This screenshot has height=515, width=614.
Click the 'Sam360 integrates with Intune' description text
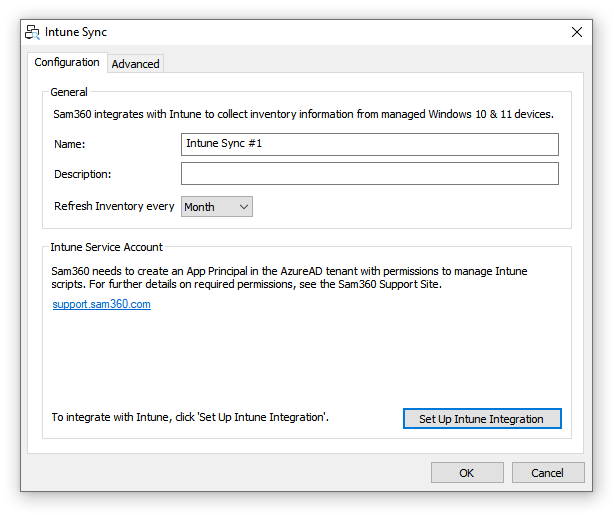point(303,114)
